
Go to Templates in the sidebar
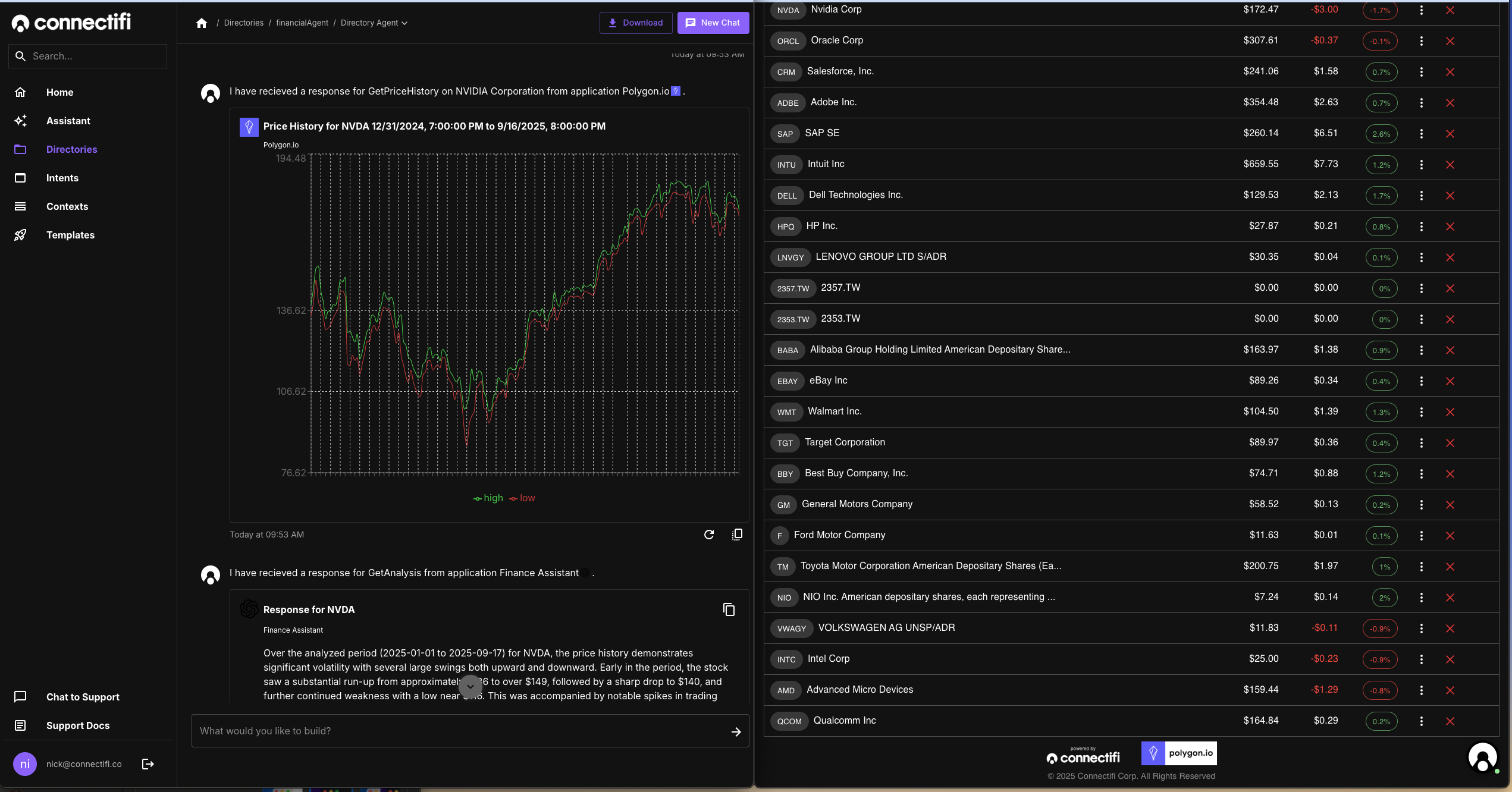coord(70,235)
